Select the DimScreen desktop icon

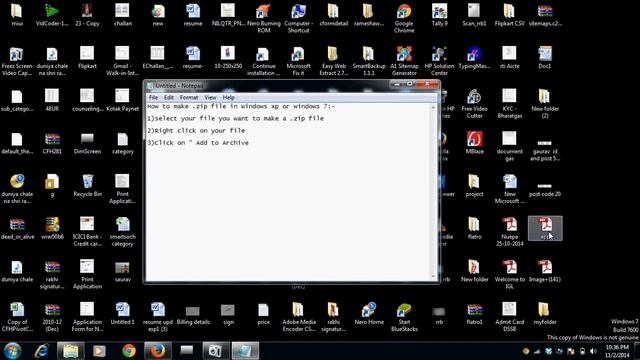pos(87,143)
